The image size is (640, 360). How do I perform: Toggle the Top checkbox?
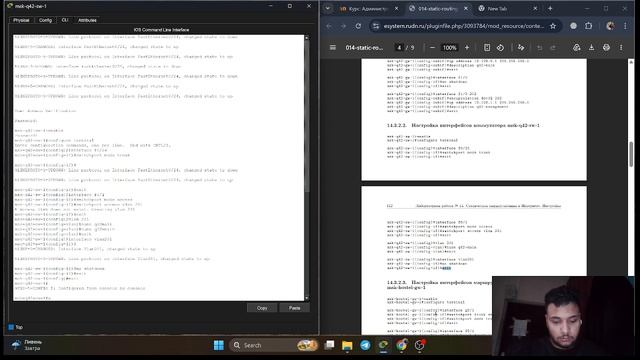click(x=11, y=327)
